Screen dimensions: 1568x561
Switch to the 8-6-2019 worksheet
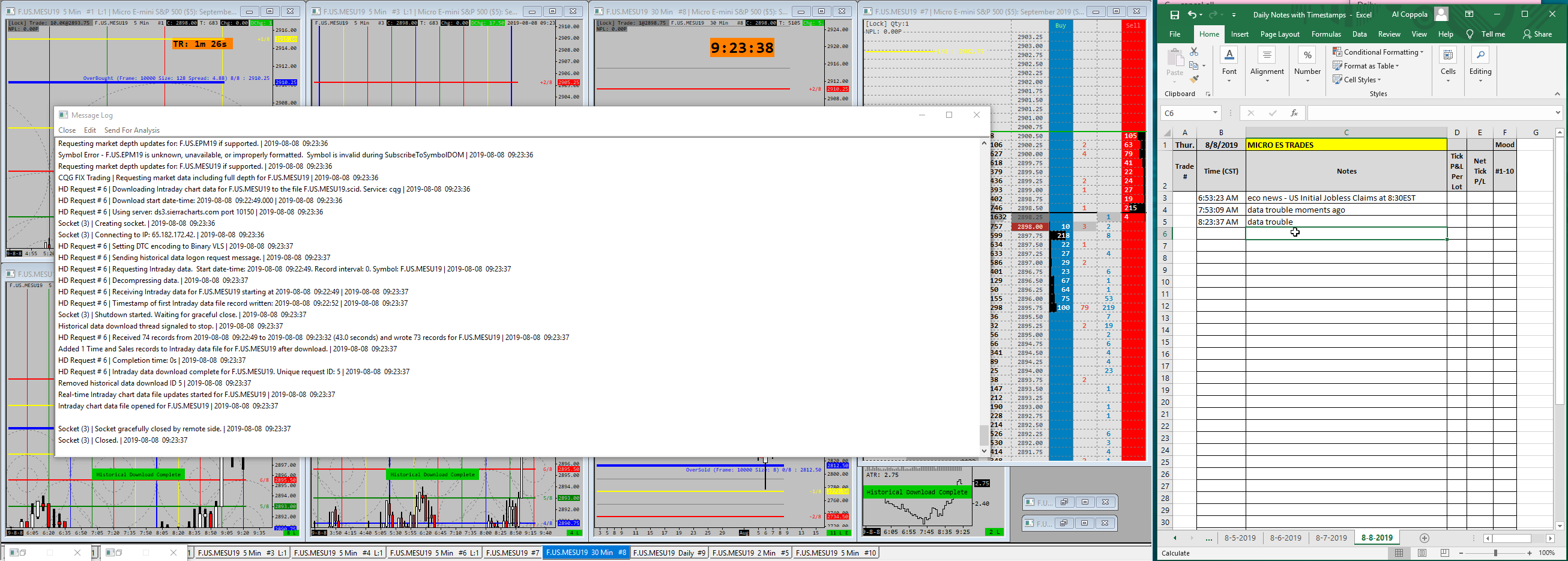[1286, 538]
